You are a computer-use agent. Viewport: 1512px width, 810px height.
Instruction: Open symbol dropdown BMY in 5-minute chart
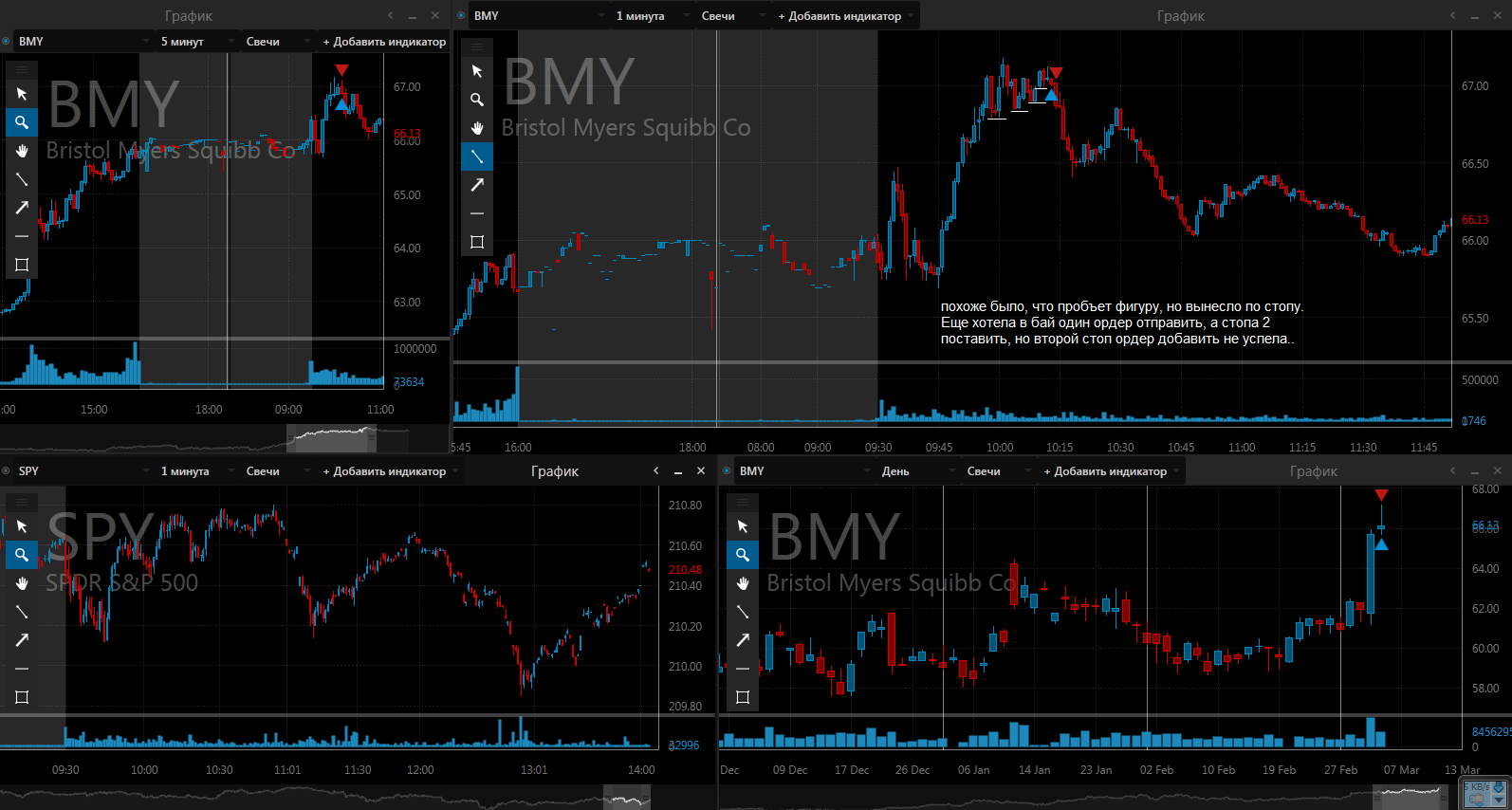(83, 42)
